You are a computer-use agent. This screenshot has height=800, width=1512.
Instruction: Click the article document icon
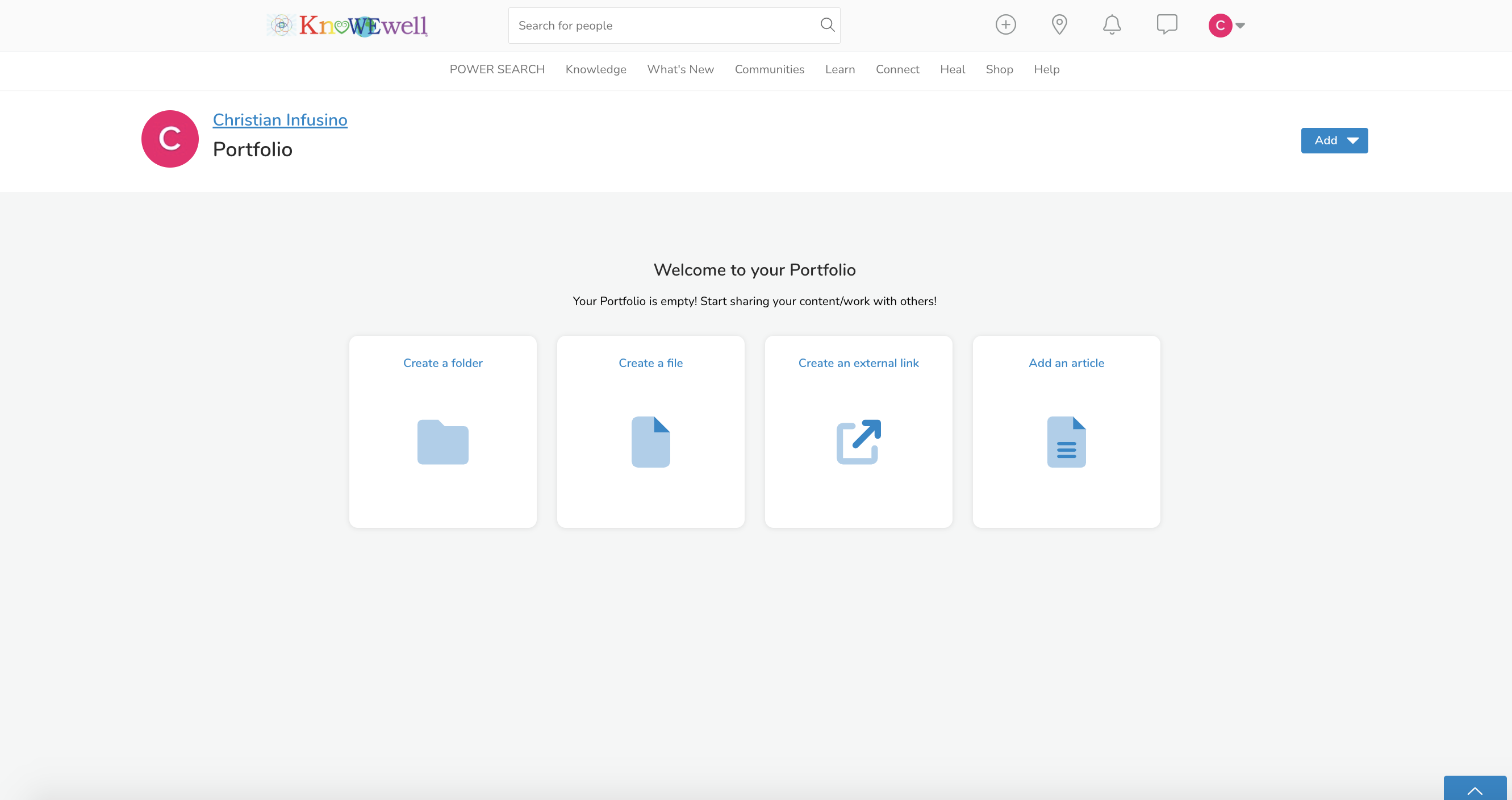click(x=1066, y=442)
